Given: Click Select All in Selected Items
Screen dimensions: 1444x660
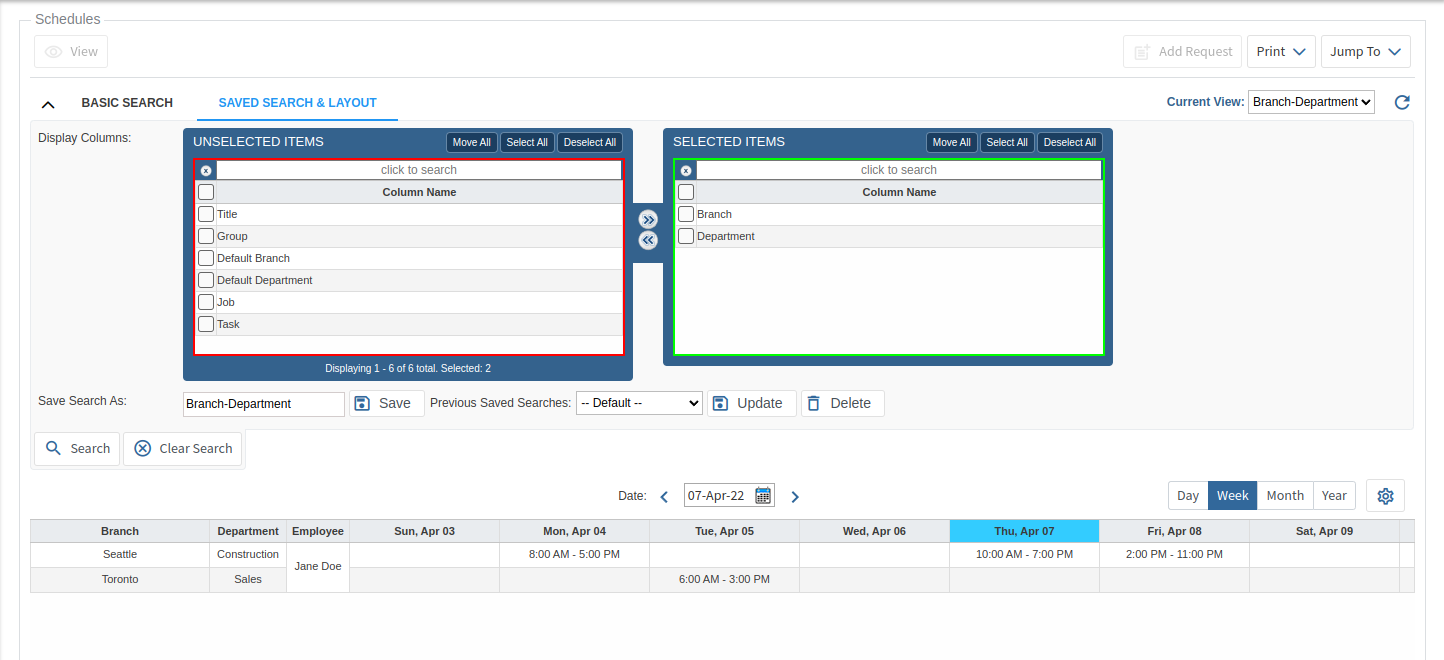Looking at the screenshot, I should pos(1007,142).
